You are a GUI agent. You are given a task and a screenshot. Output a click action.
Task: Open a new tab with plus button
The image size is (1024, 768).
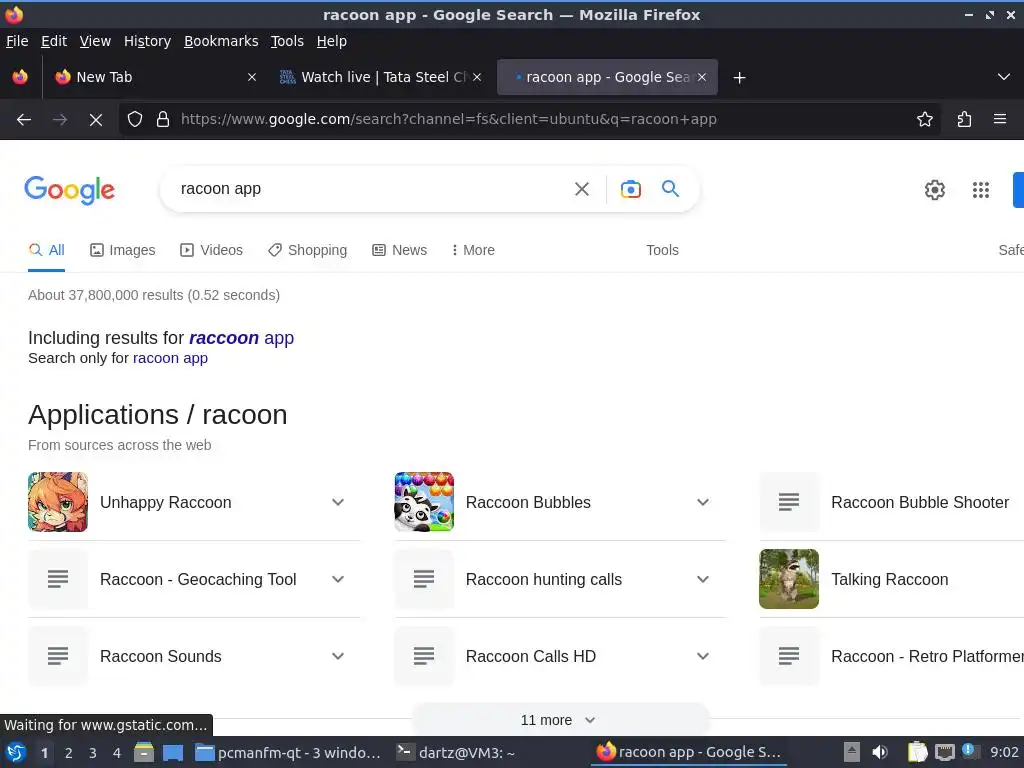click(739, 78)
